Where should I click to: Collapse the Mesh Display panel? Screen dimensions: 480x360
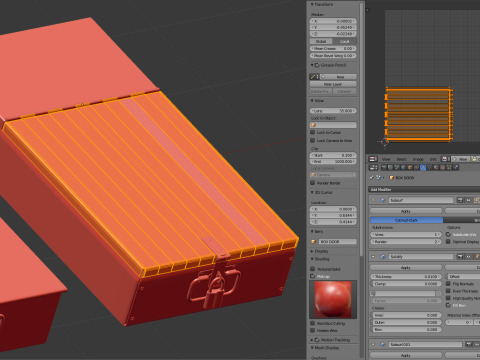coord(312,347)
